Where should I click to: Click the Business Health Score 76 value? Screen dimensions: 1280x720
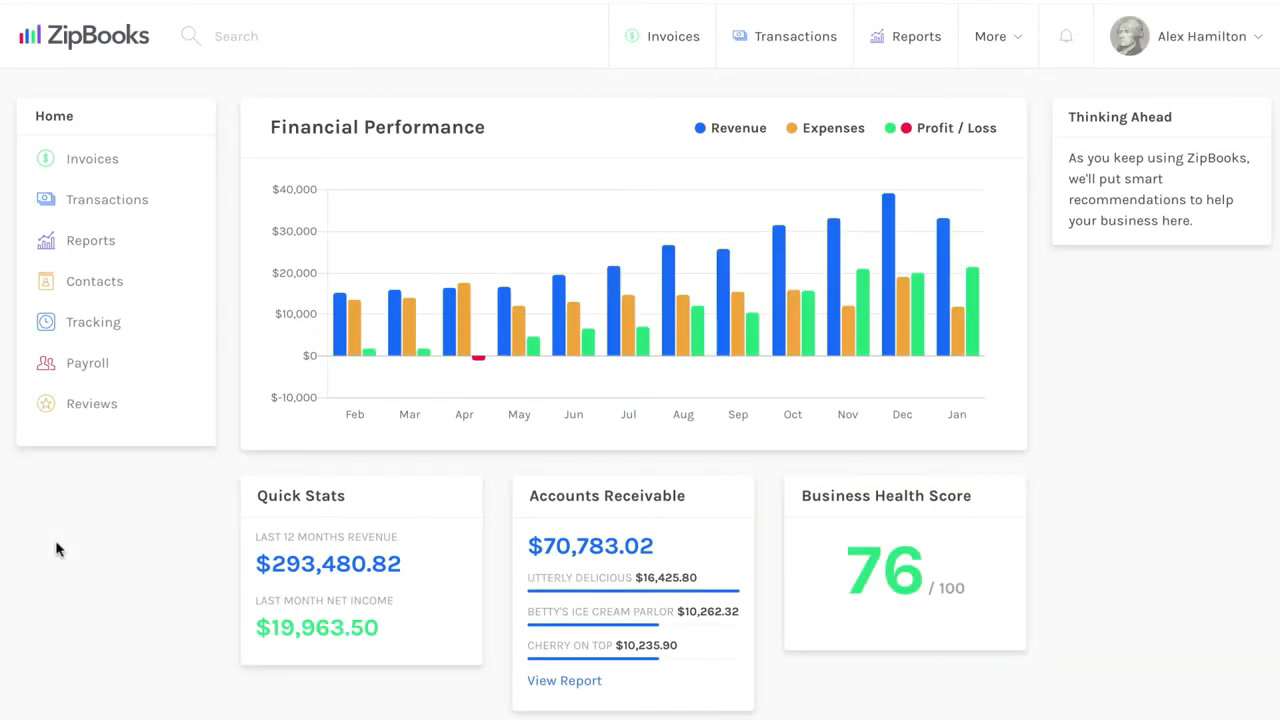click(x=884, y=571)
